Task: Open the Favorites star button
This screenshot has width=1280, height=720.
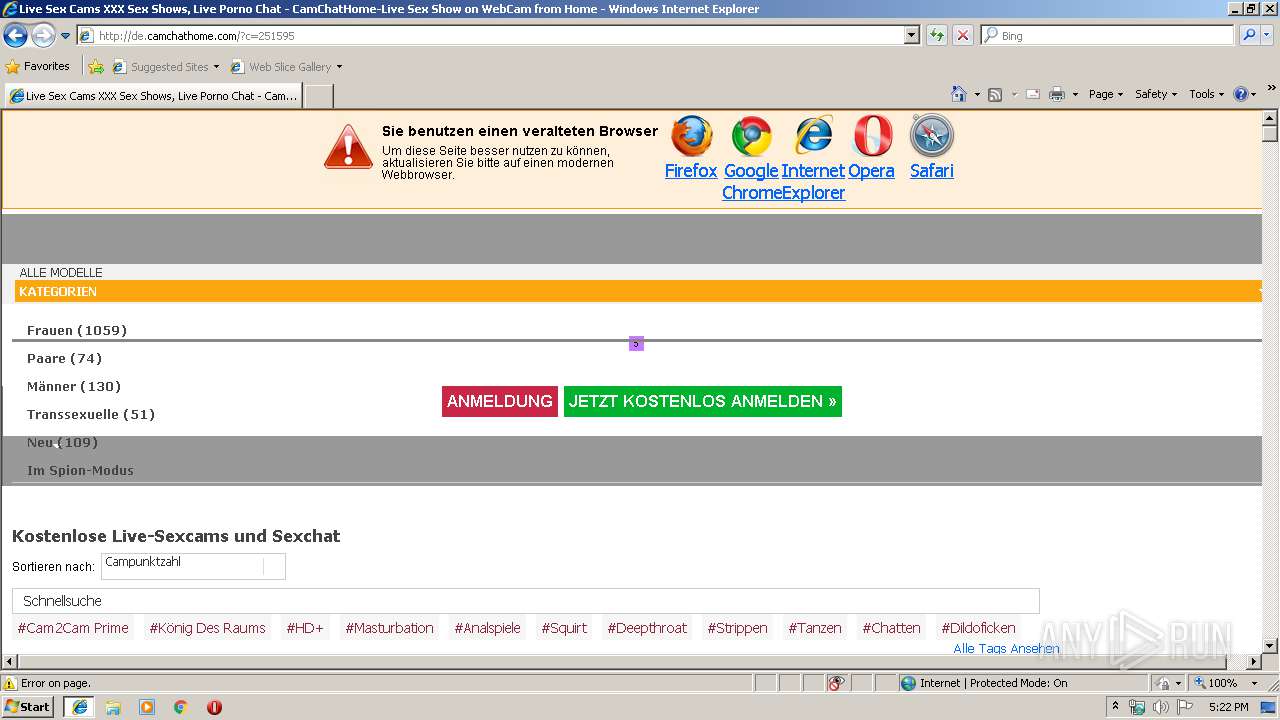Action: (37, 66)
